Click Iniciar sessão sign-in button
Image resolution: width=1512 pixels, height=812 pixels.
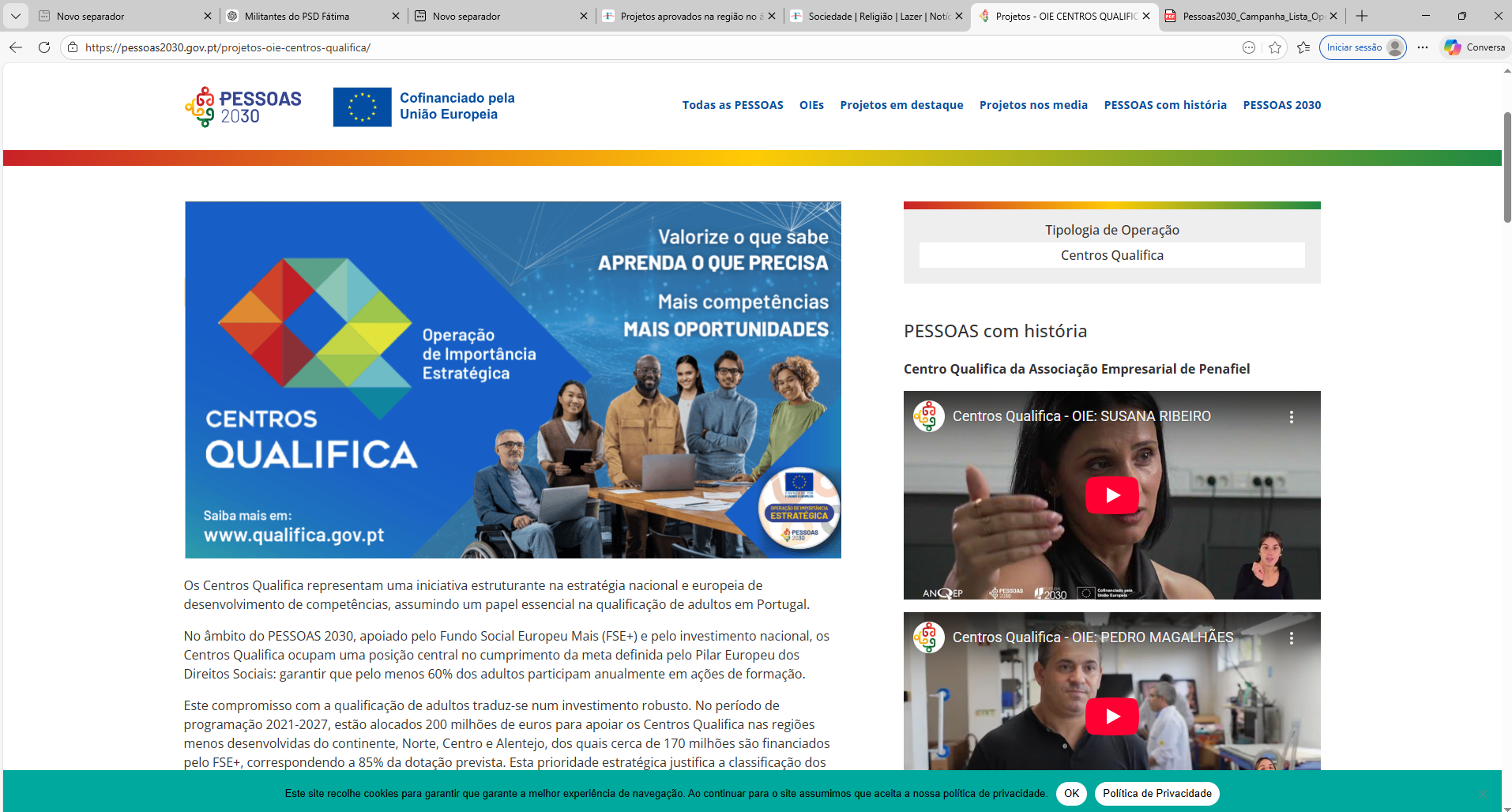pyautogui.click(x=1362, y=47)
